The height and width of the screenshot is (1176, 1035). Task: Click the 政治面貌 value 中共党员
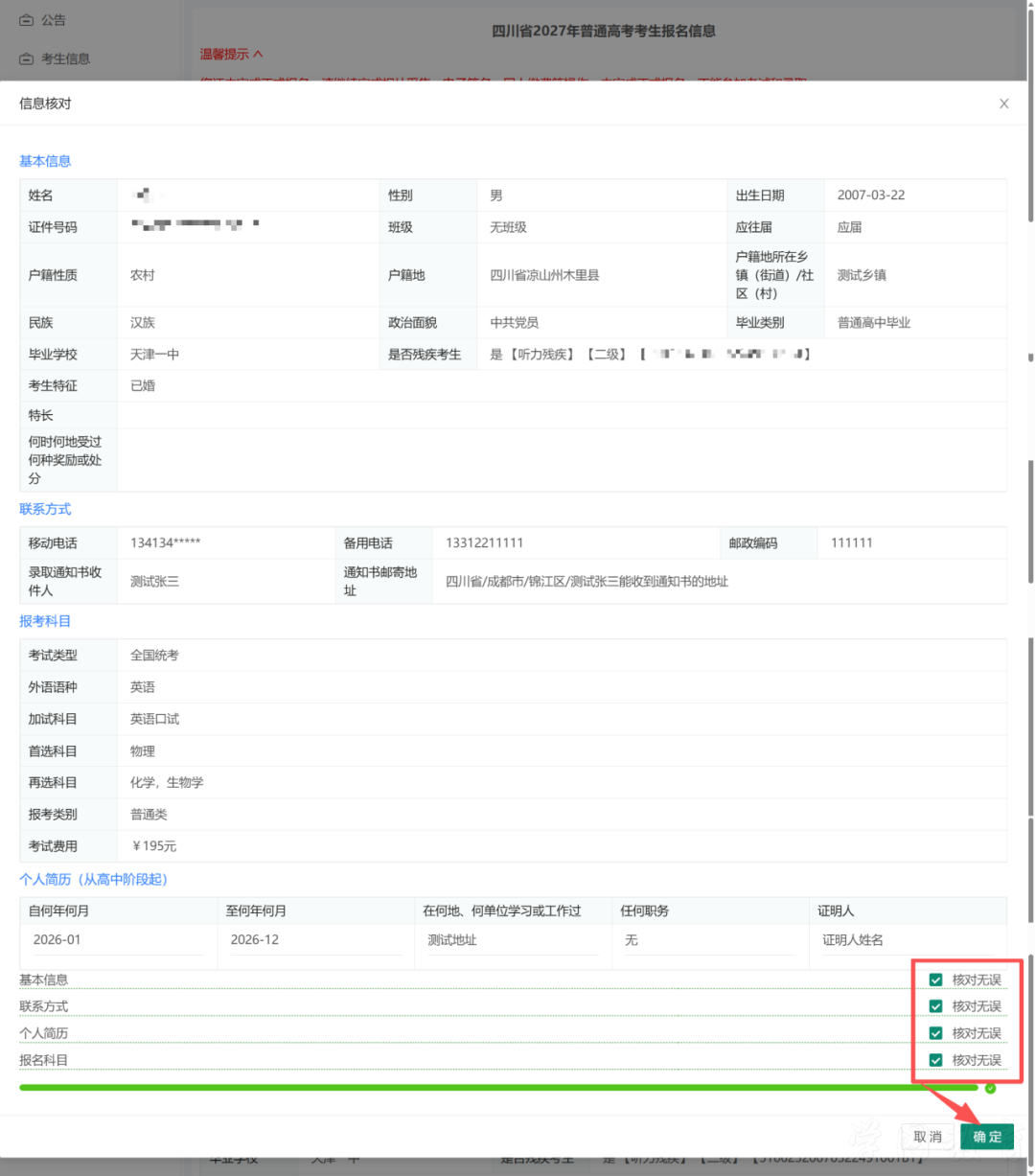pos(514,323)
